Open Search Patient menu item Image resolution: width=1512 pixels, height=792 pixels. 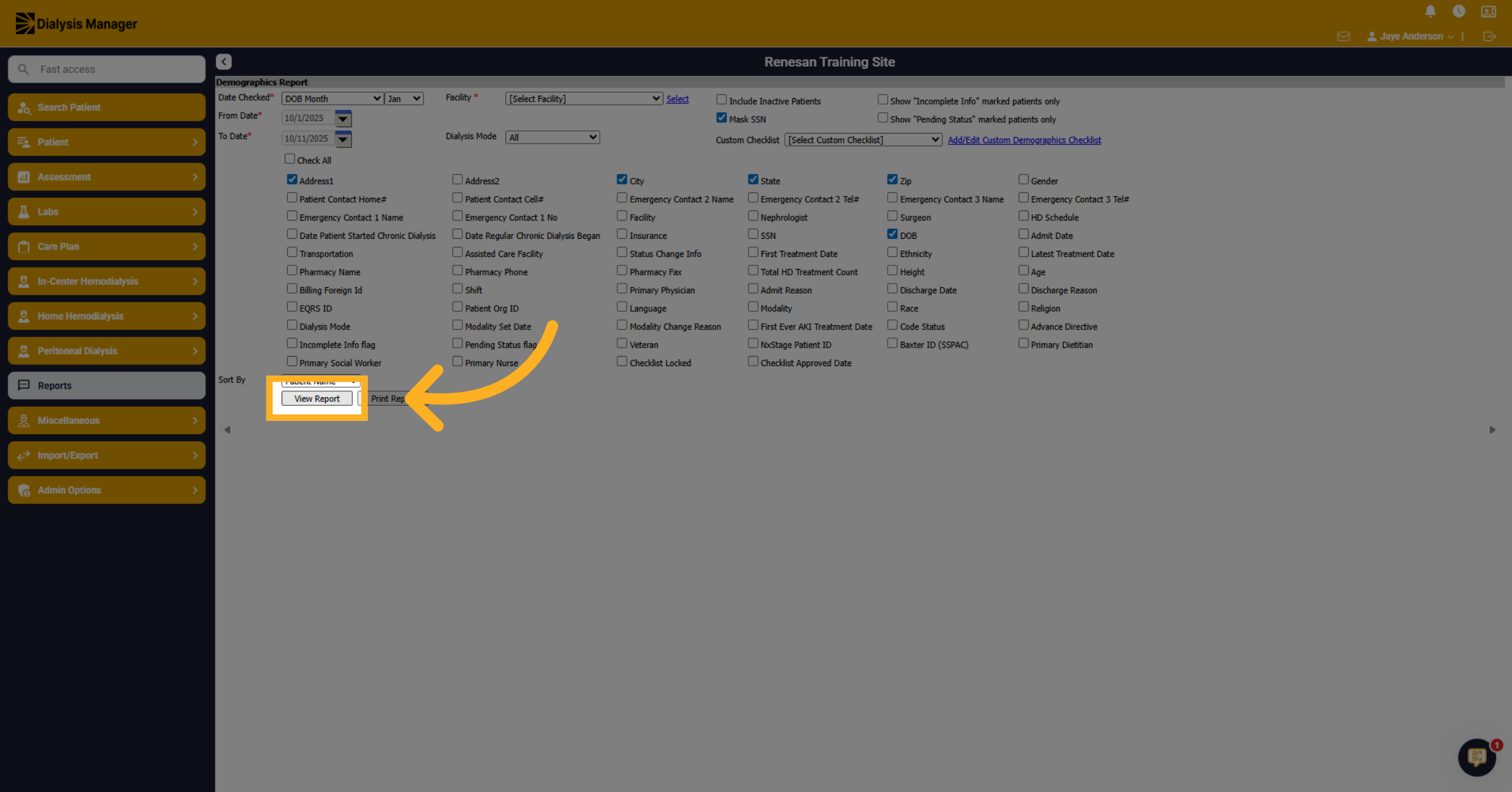(x=106, y=107)
